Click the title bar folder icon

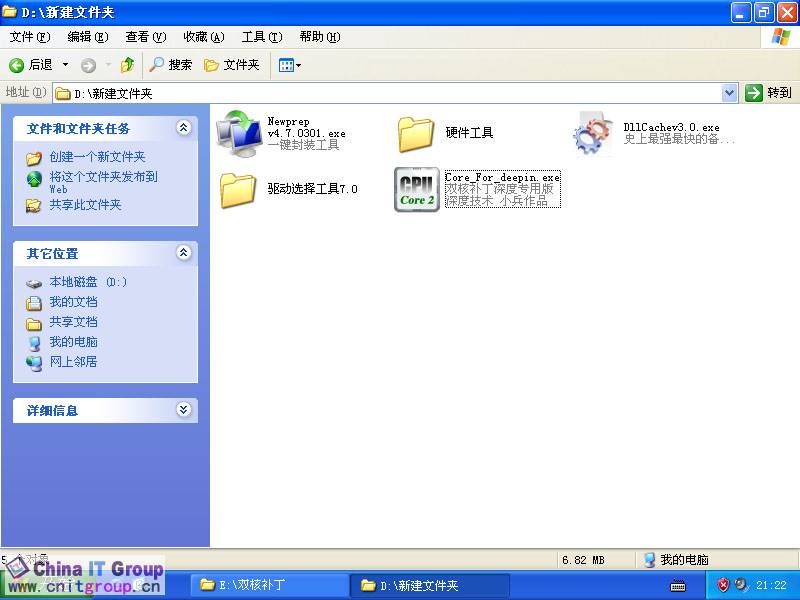(x=10, y=12)
